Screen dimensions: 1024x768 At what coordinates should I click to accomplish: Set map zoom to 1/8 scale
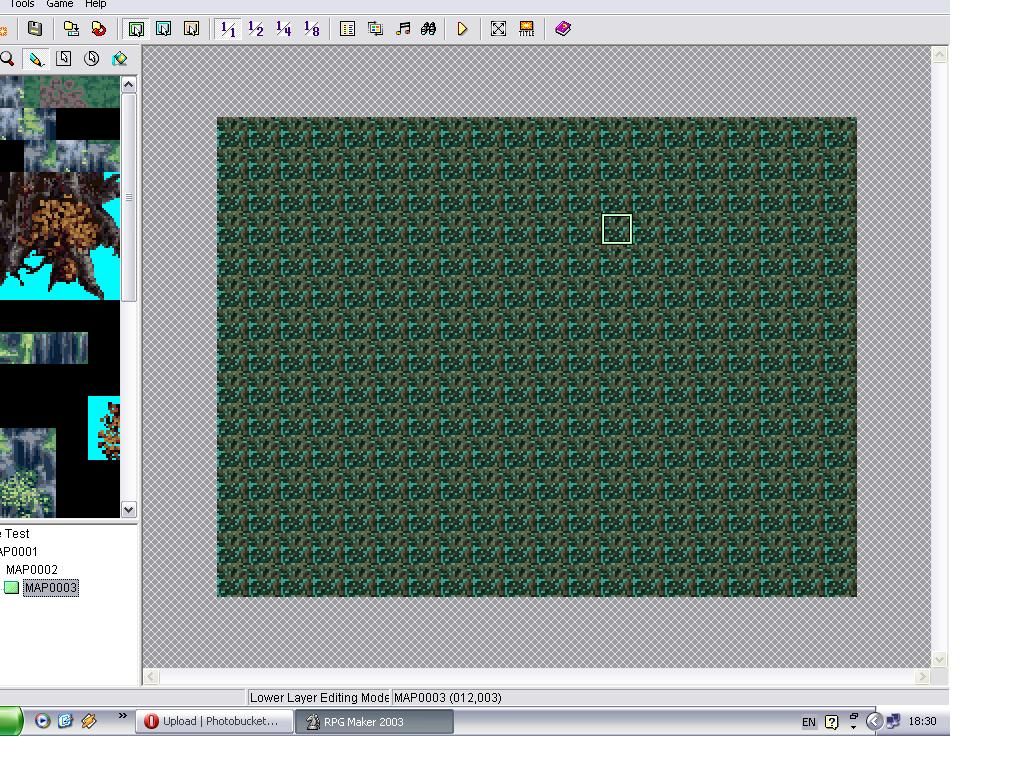pyautogui.click(x=312, y=29)
